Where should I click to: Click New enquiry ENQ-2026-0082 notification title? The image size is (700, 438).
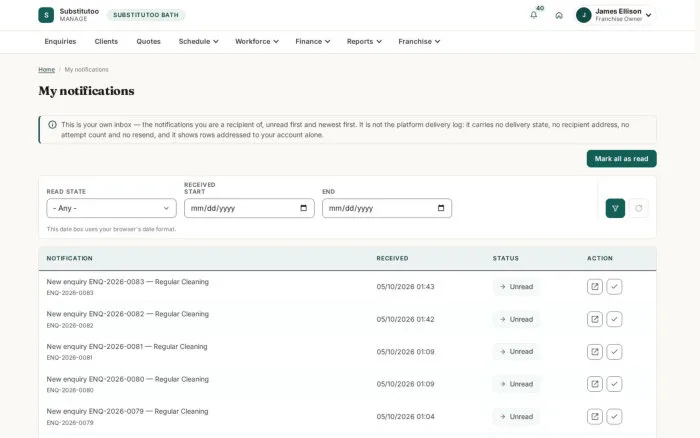[x=128, y=314]
